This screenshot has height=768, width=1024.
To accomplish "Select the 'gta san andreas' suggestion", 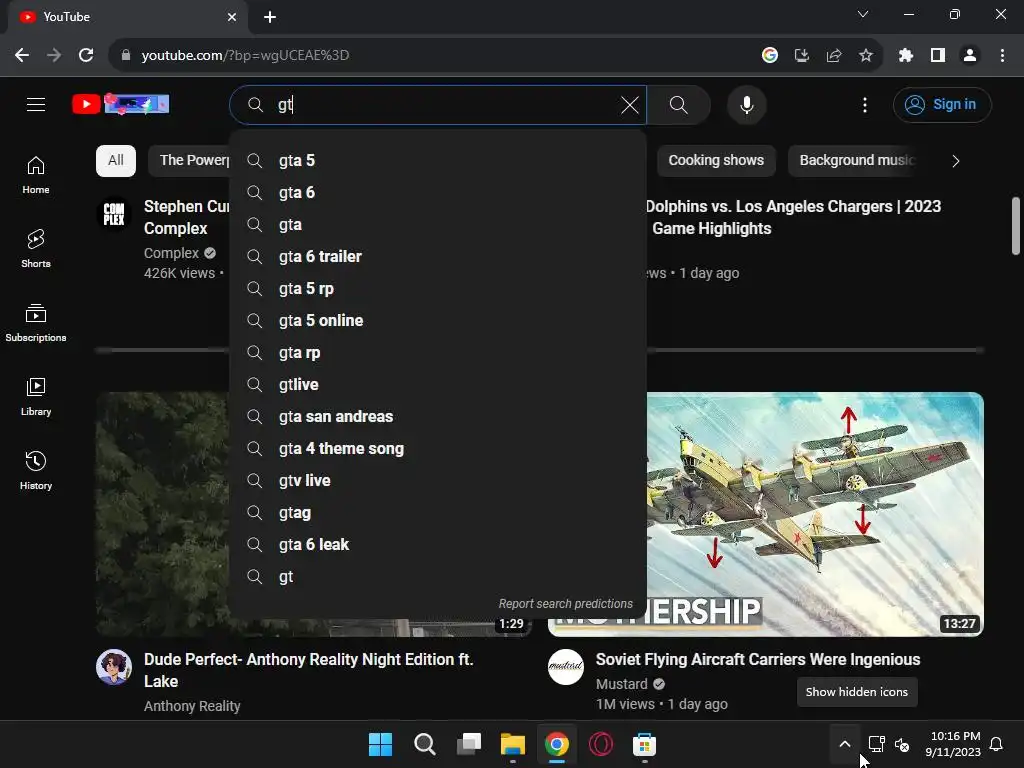I will click(438, 417).
